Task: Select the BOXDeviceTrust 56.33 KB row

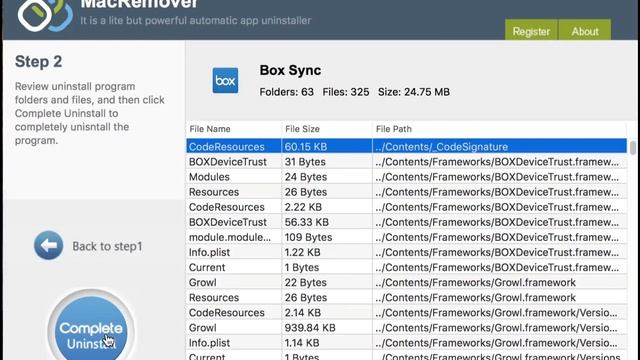Action: 407,222
